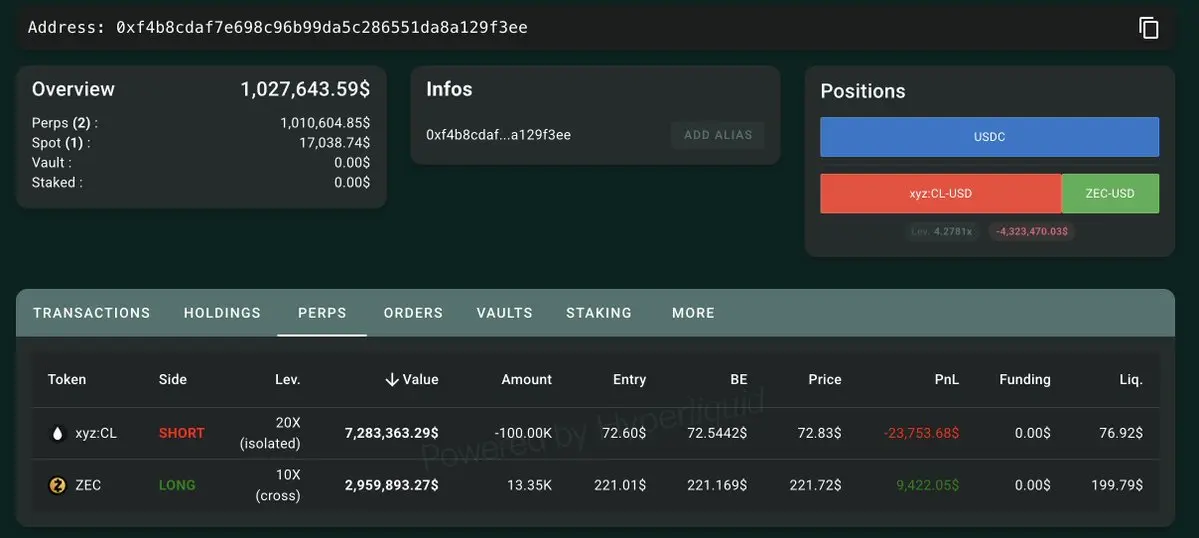This screenshot has height=538, width=1199.
Task: Click the Vault overview row label
Action: [x=52, y=163]
